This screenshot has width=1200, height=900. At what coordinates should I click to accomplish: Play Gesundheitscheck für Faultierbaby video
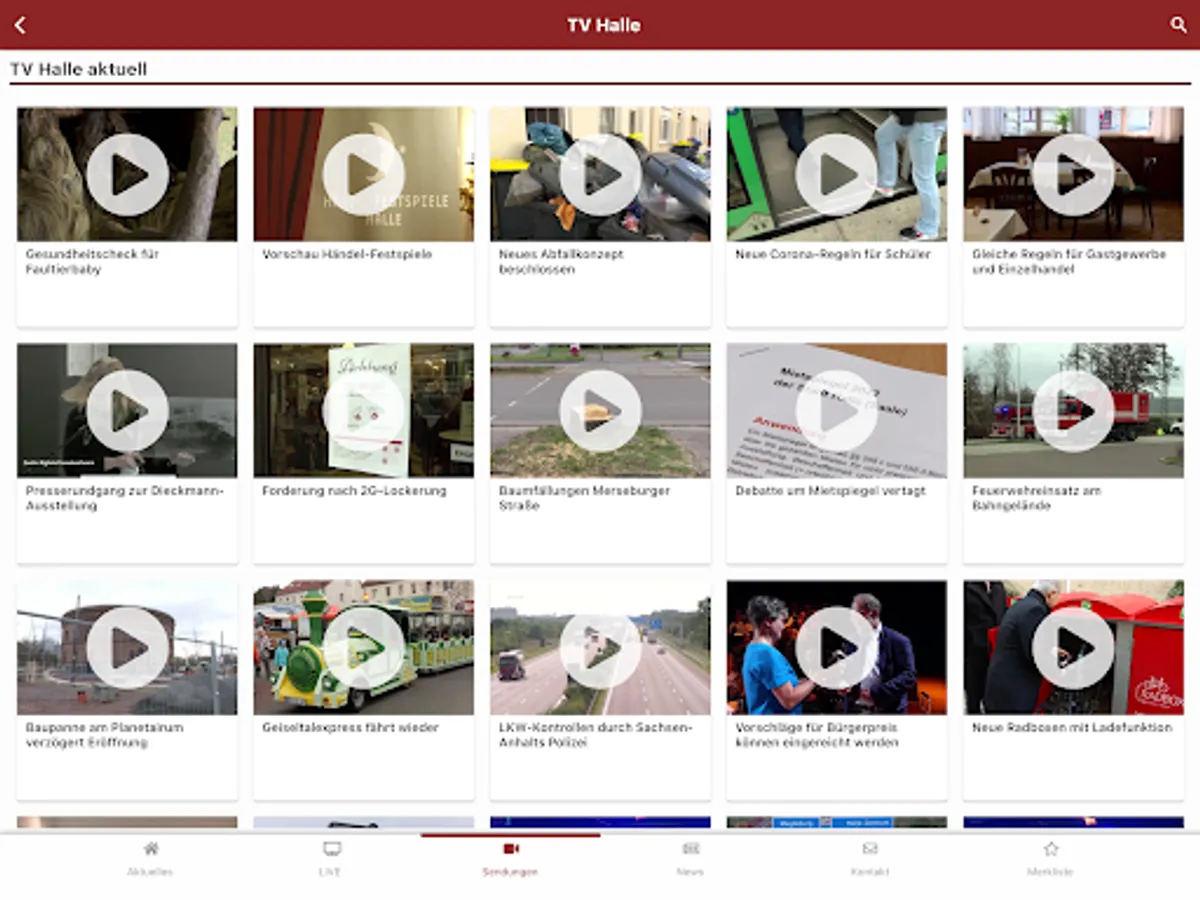[127, 174]
